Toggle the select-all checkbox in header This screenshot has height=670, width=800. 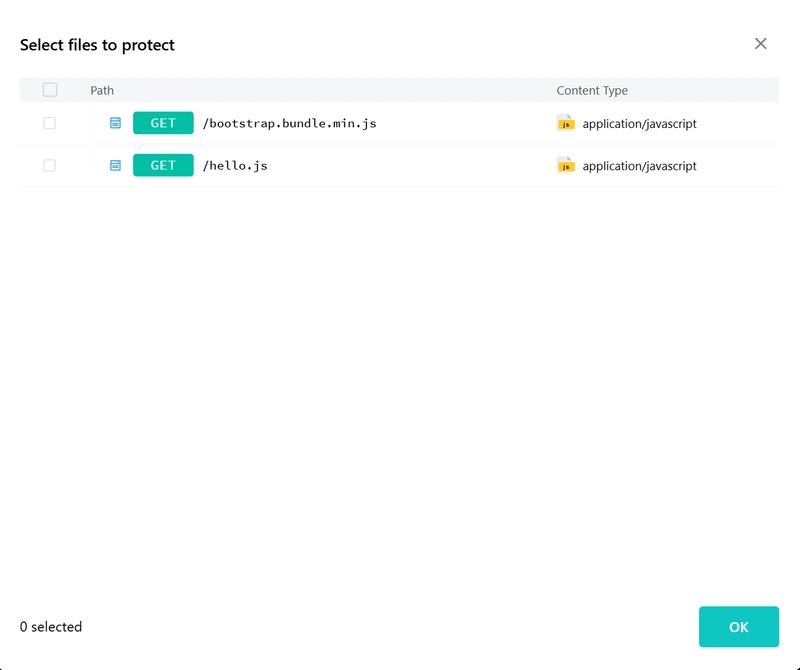(x=50, y=90)
